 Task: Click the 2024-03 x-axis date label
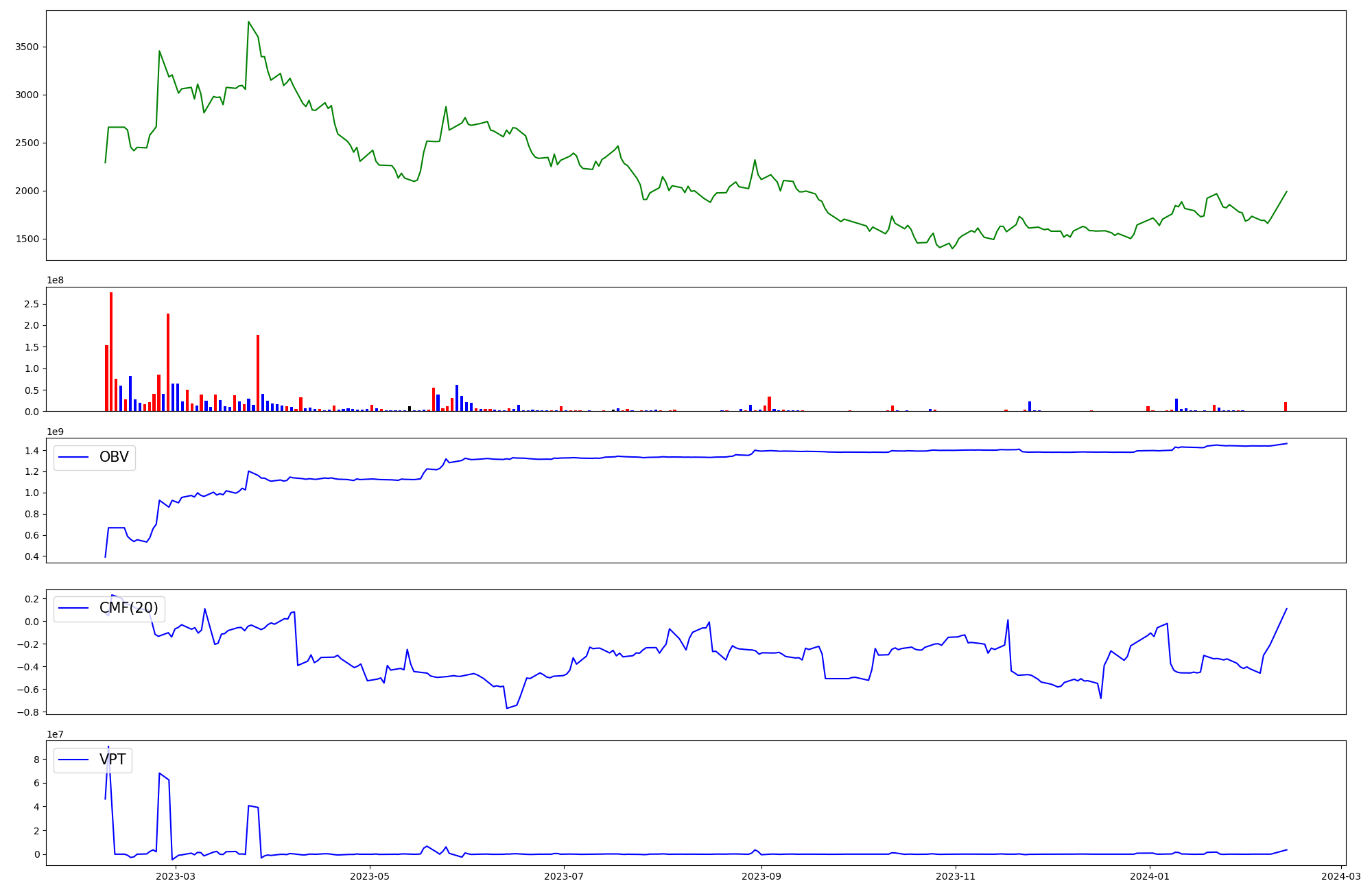pos(1340,876)
